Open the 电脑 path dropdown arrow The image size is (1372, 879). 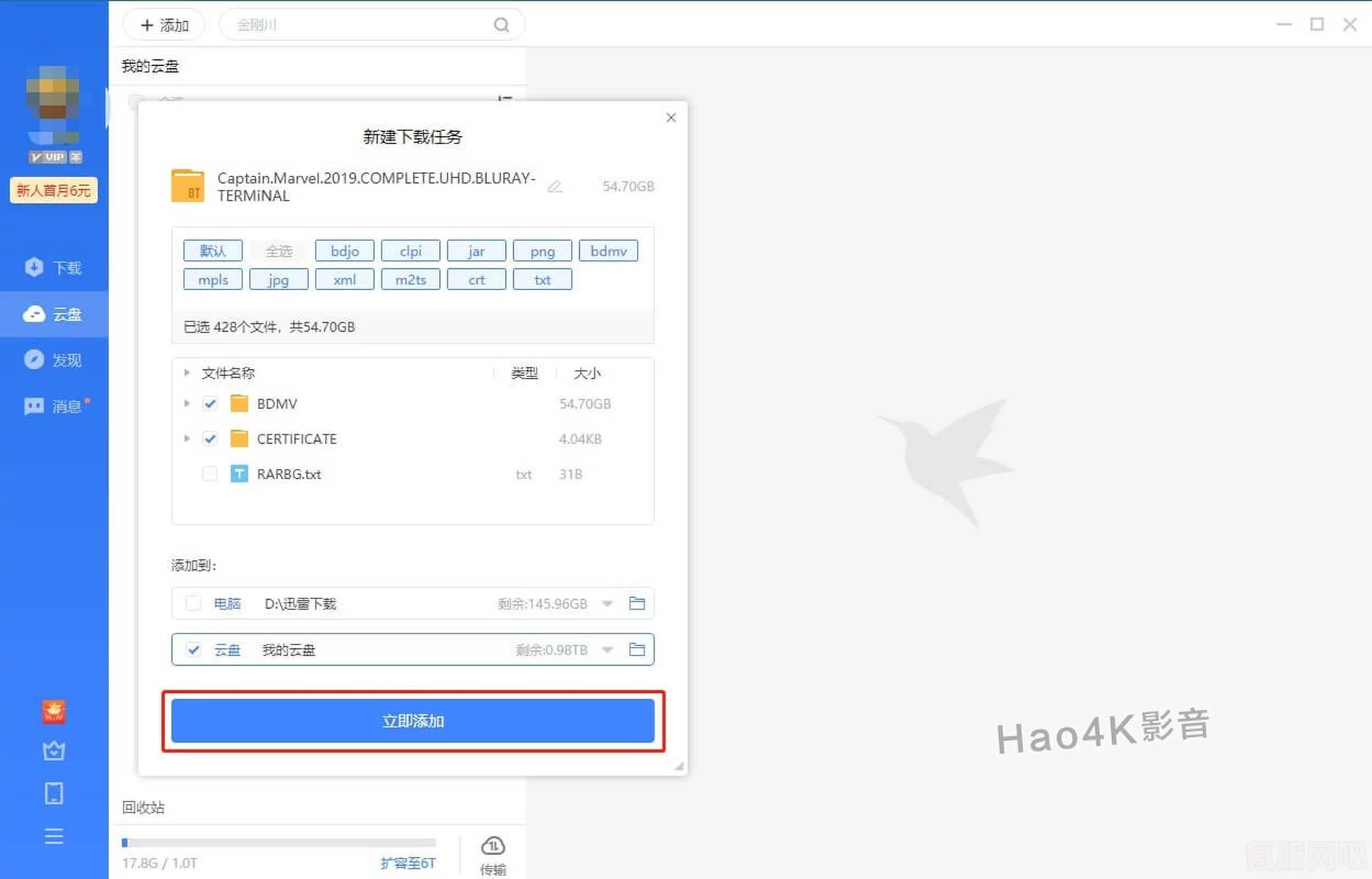[607, 604]
